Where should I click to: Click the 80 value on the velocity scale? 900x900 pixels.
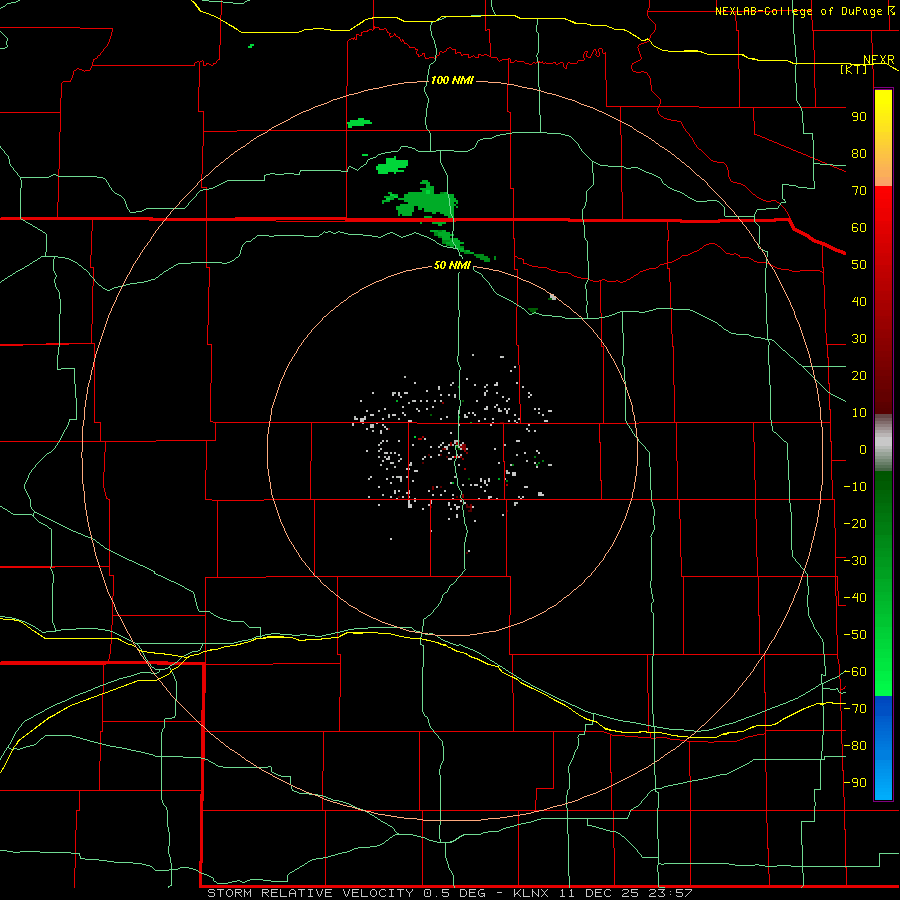pyautogui.click(x=859, y=154)
